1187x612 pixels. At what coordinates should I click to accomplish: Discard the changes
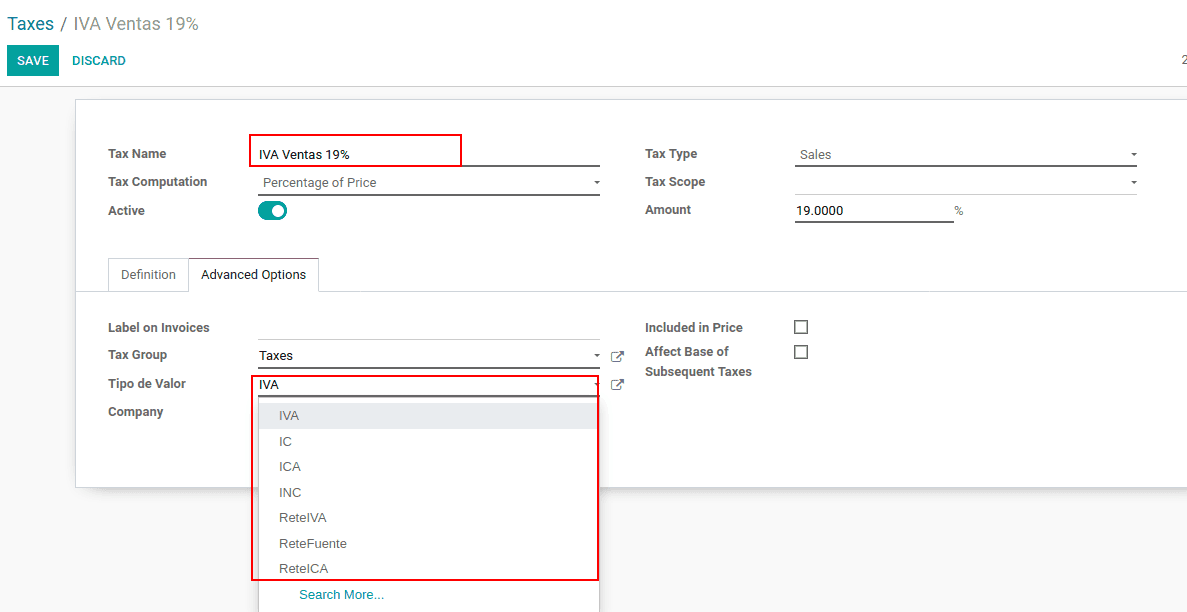click(99, 61)
